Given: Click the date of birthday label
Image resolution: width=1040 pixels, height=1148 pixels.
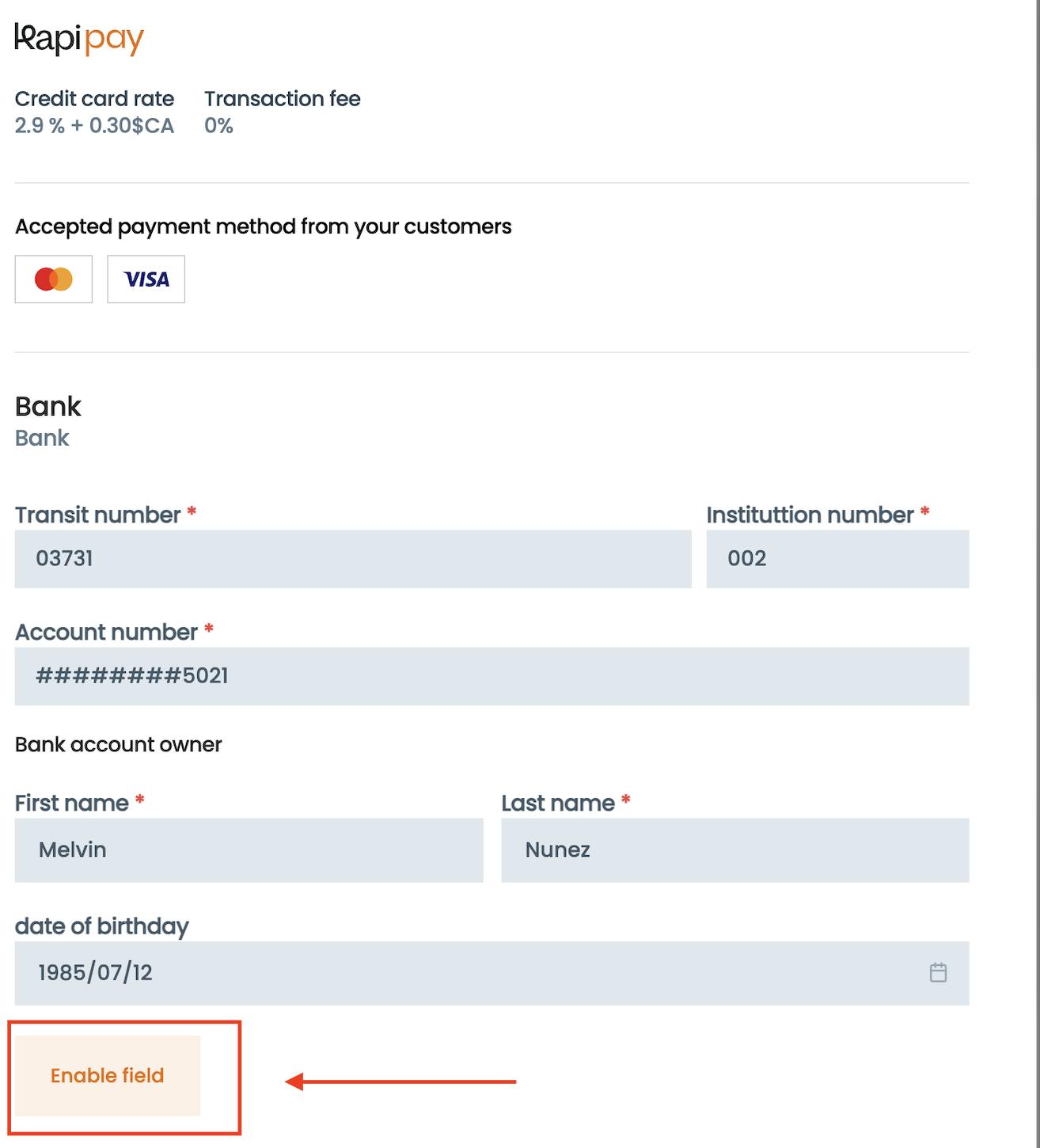Looking at the screenshot, I should point(102,926).
